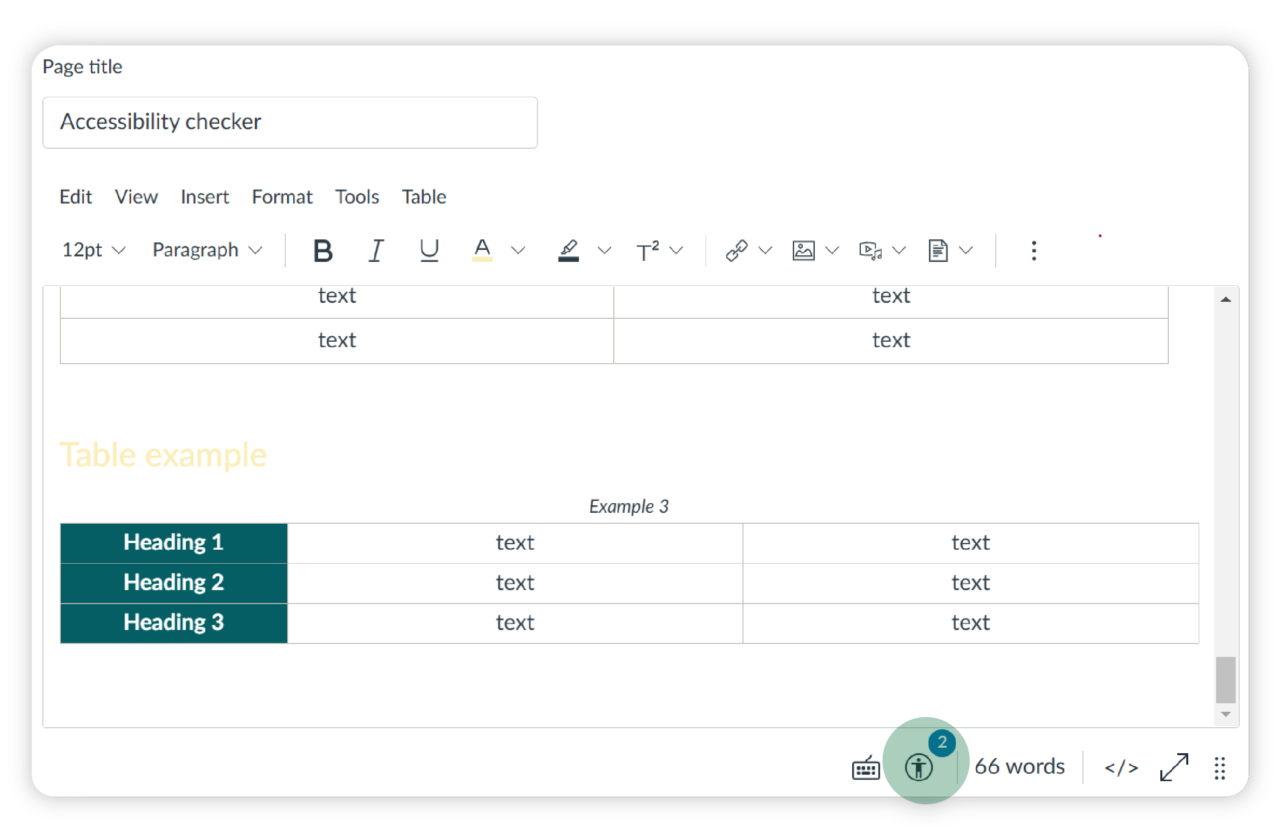Expand media options arrow
The image size is (1280, 836).
tap(899, 250)
